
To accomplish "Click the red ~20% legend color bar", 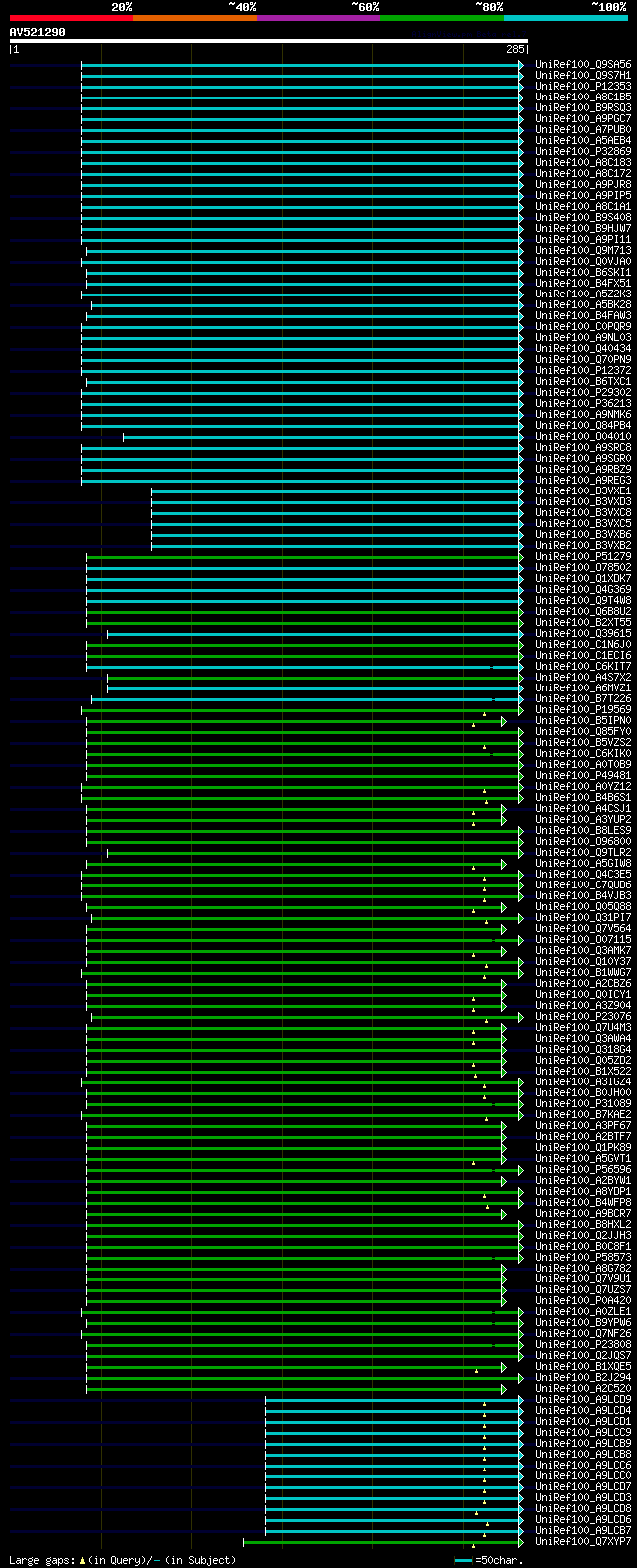I will coord(71,18).
